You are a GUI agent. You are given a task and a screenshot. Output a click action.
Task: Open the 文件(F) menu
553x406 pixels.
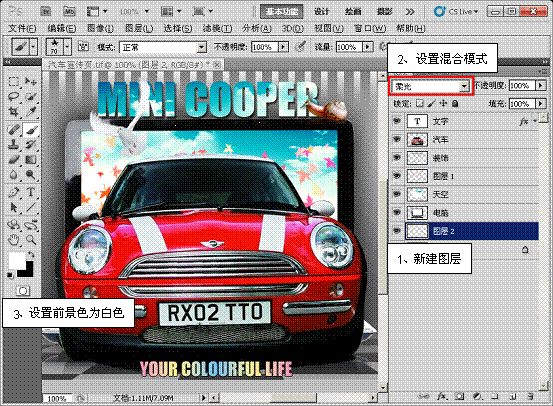click(22, 28)
